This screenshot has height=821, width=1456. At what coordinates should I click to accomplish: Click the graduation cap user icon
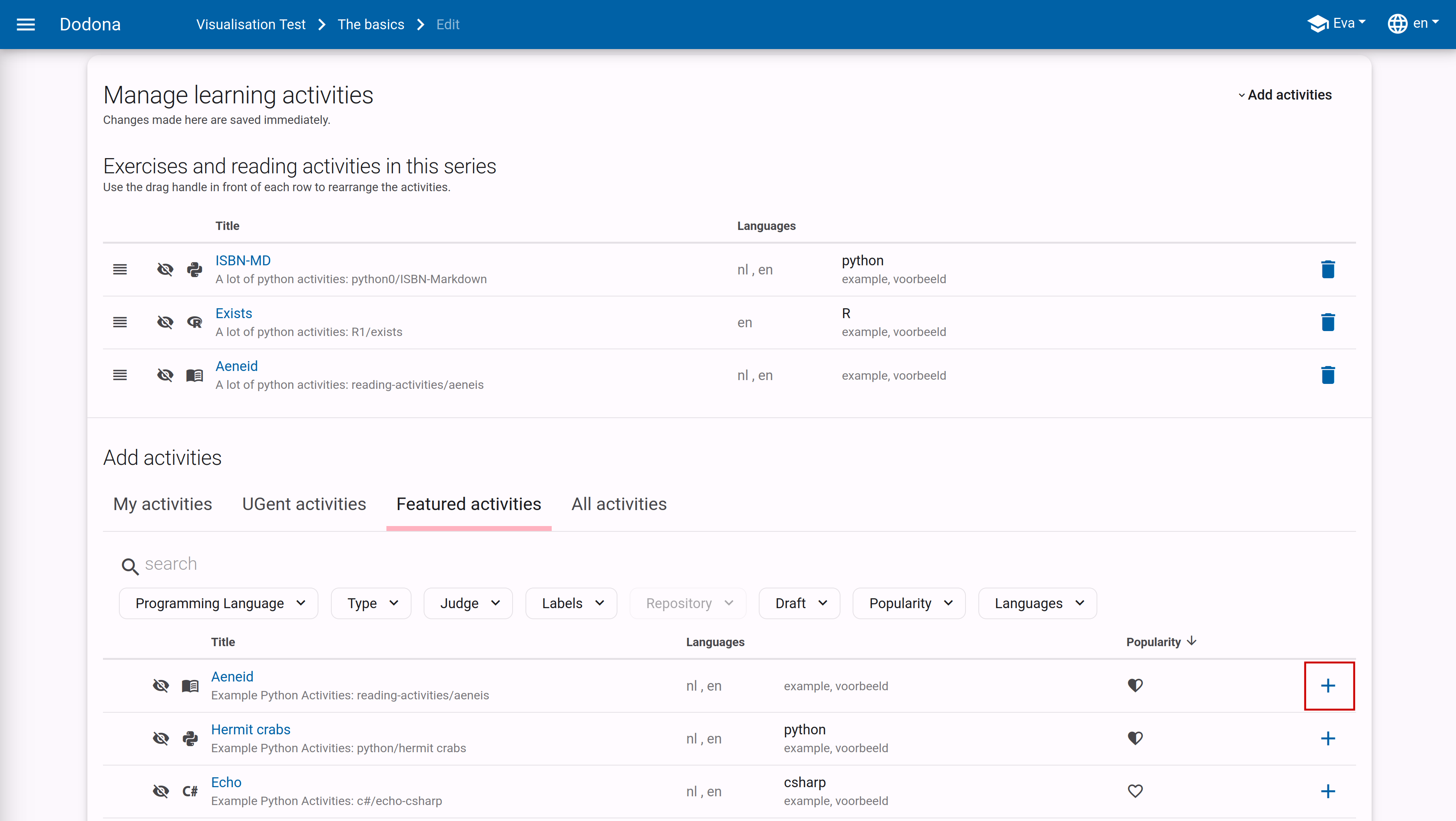point(1318,24)
